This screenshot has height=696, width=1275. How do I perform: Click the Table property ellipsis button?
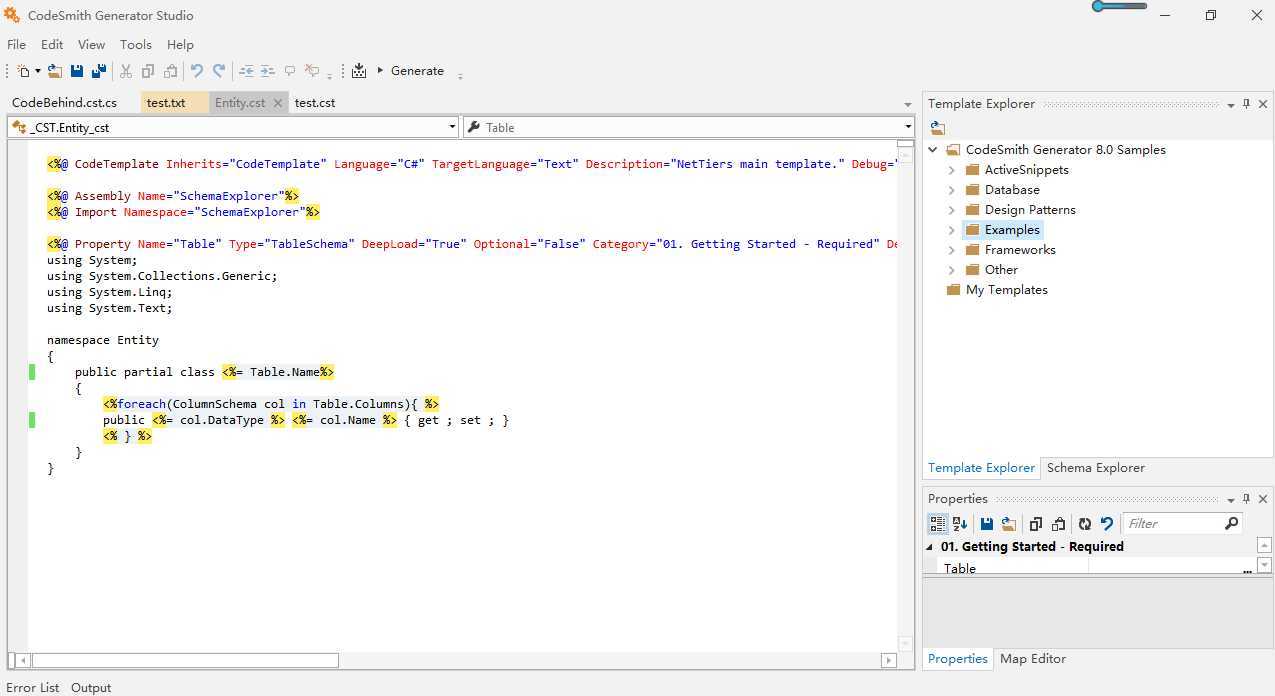pos(1247,568)
